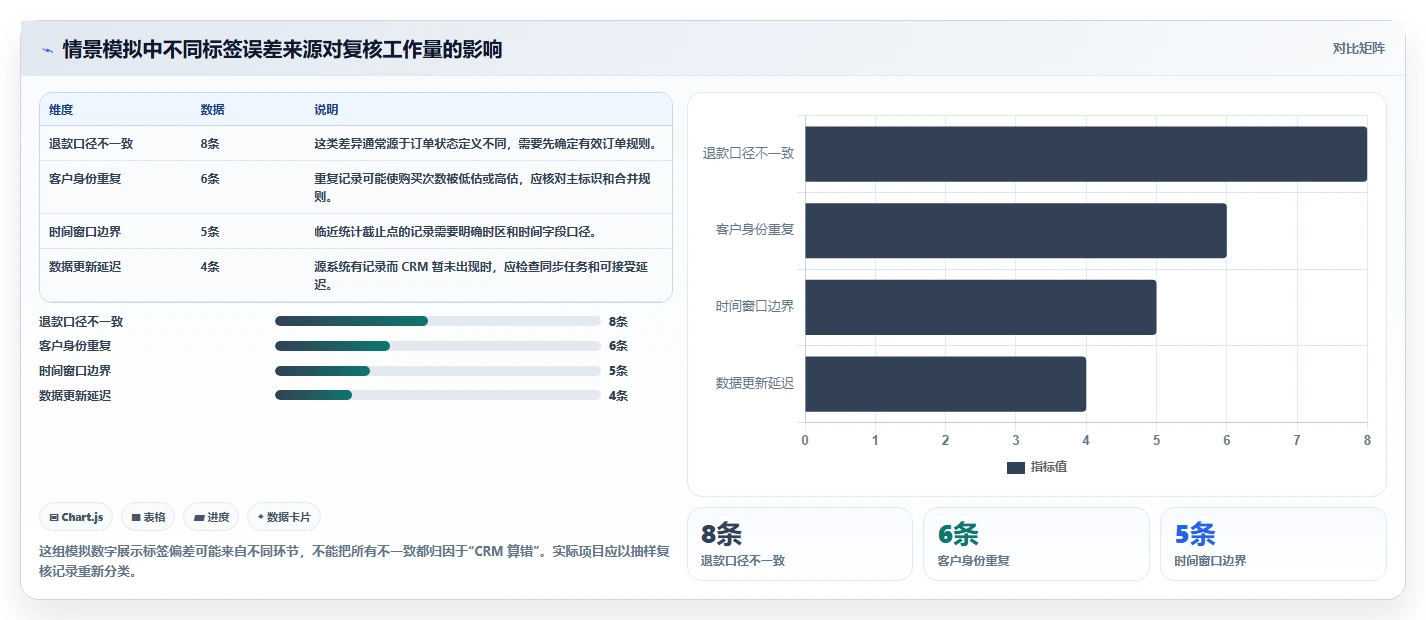Click the 退款口径不一致 progress bar
This screenshot has width=1426, height=620.
click(x=437, y=321)
